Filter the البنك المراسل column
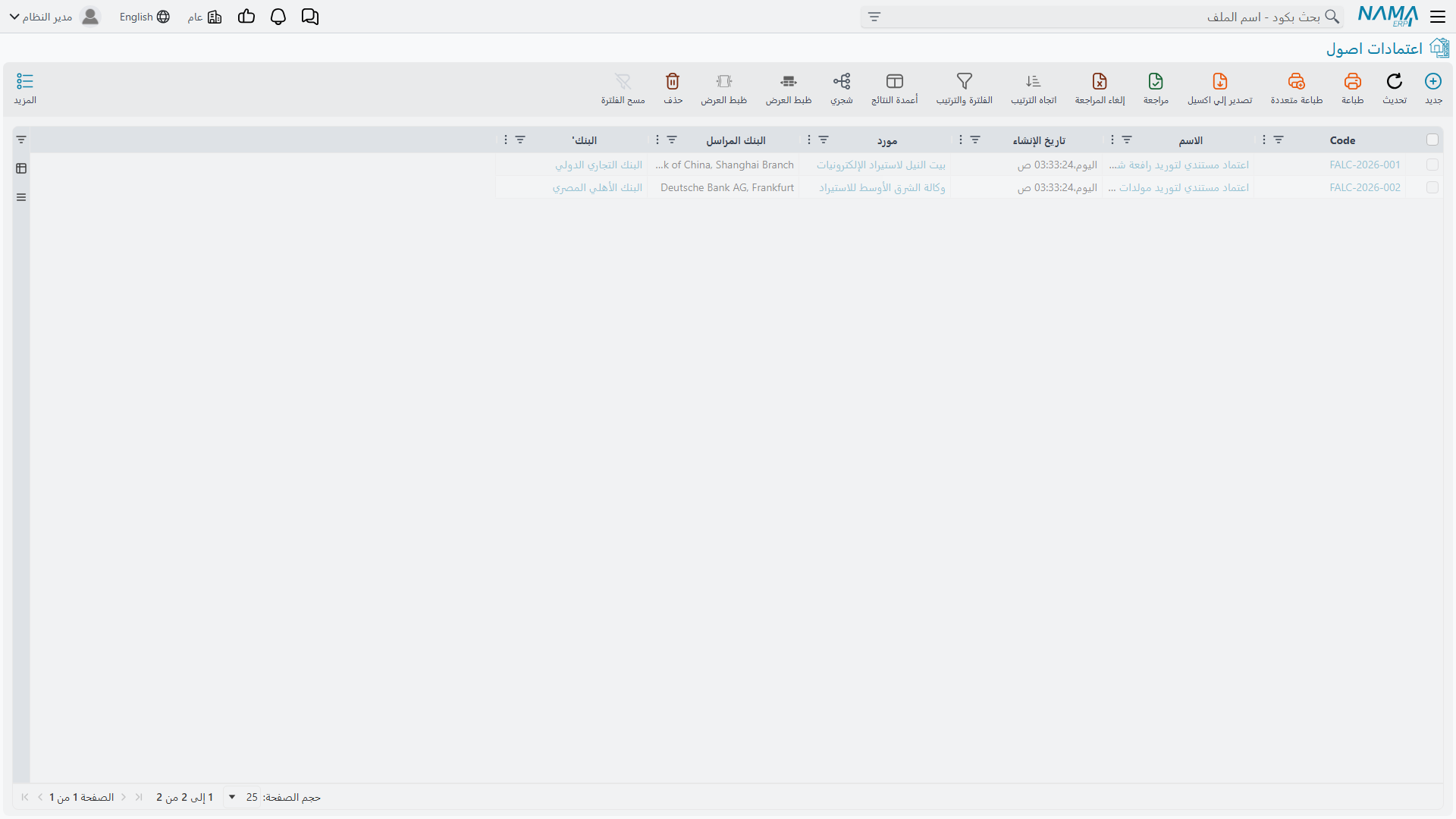1456x819 pixels. click(x=672, y=140)
